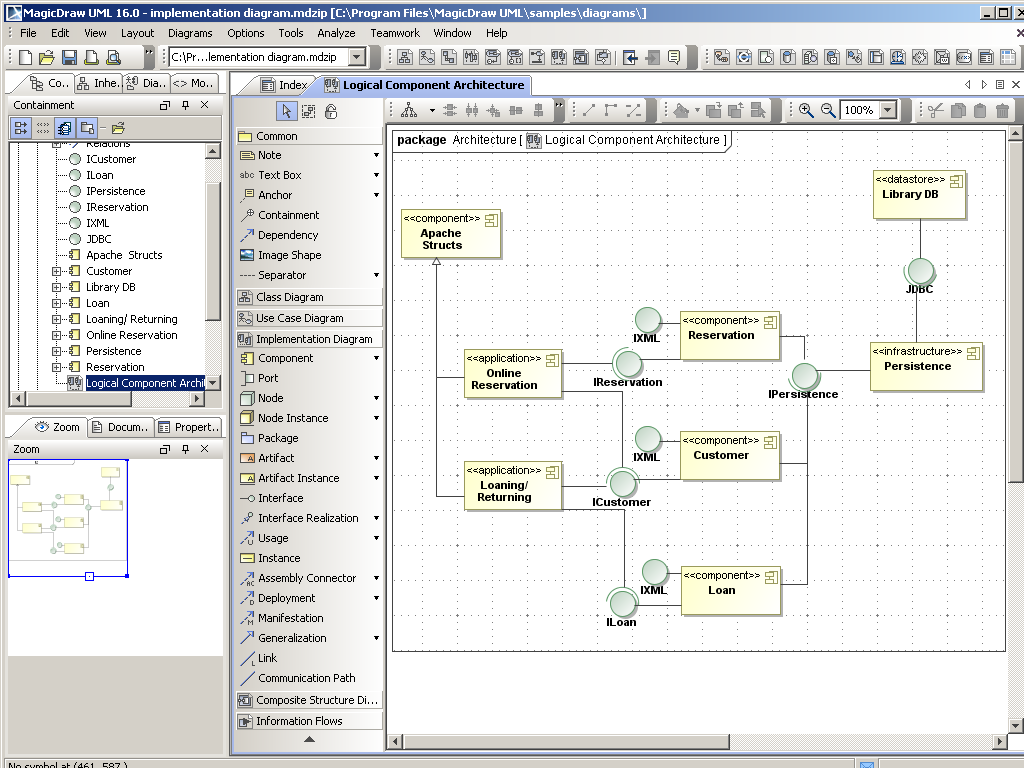Expand the Online Reservation tree node

click(57, 335)
